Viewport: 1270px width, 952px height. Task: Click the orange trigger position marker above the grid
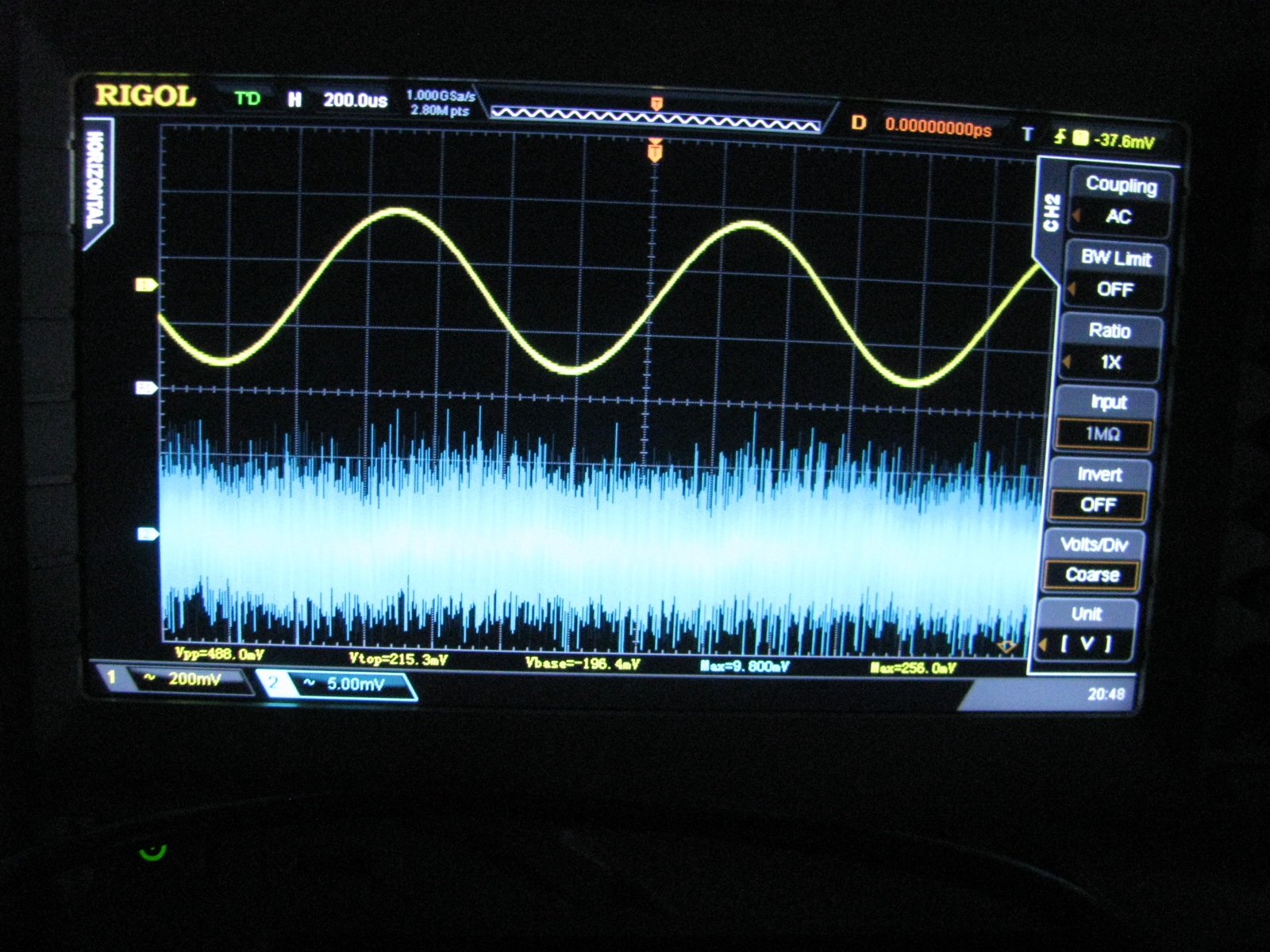[655, 150]
